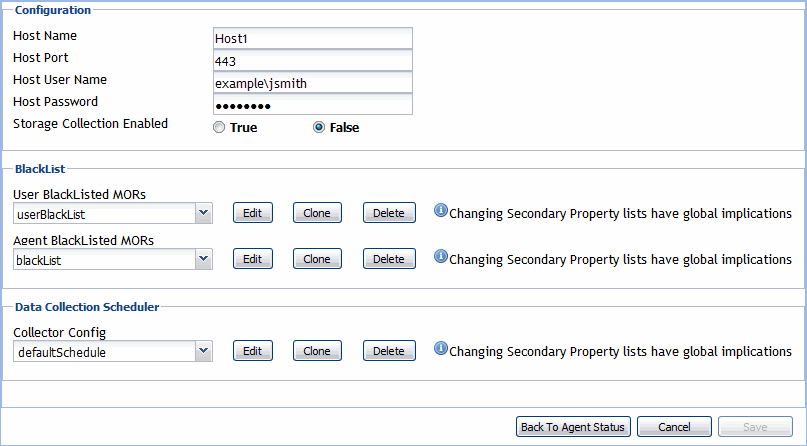The height and width of the screenshot is (446, 807).
Task: Open the userBlackList dropdown
Action: (203, 213)
